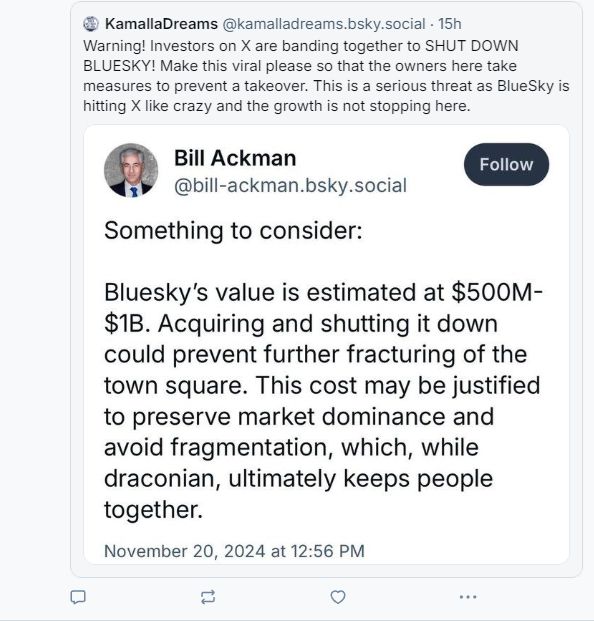
Task: Click the 'hitting X like crazy' closing line
Action: (277, 106)
